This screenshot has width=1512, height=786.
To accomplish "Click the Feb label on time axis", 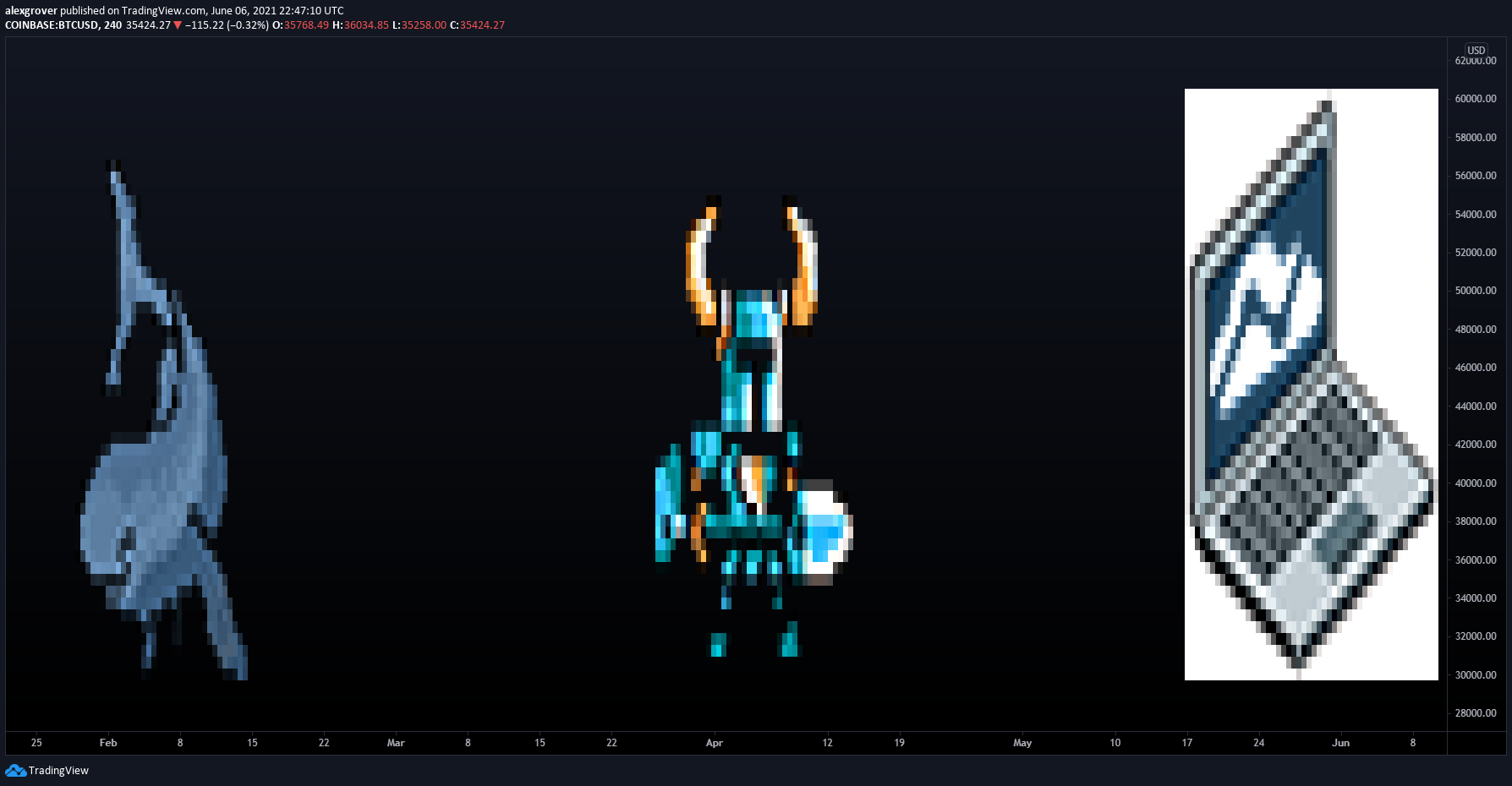I will [108, 743].
